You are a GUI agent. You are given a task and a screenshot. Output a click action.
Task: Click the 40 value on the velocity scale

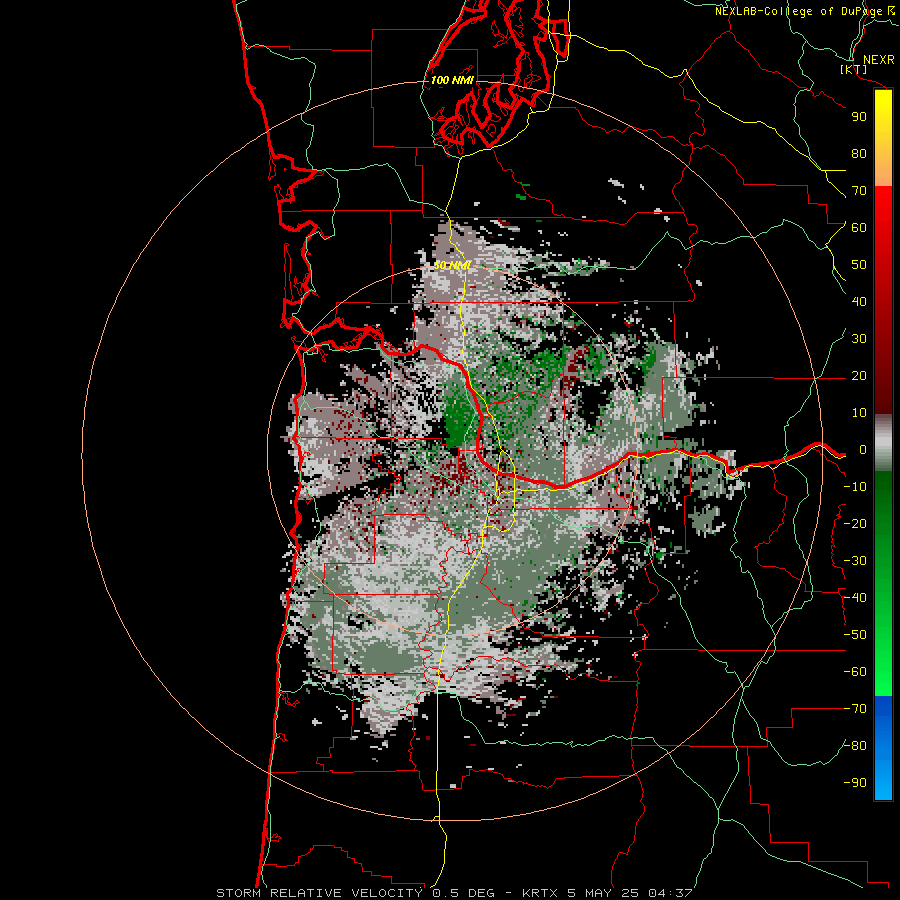click(859, 302)
